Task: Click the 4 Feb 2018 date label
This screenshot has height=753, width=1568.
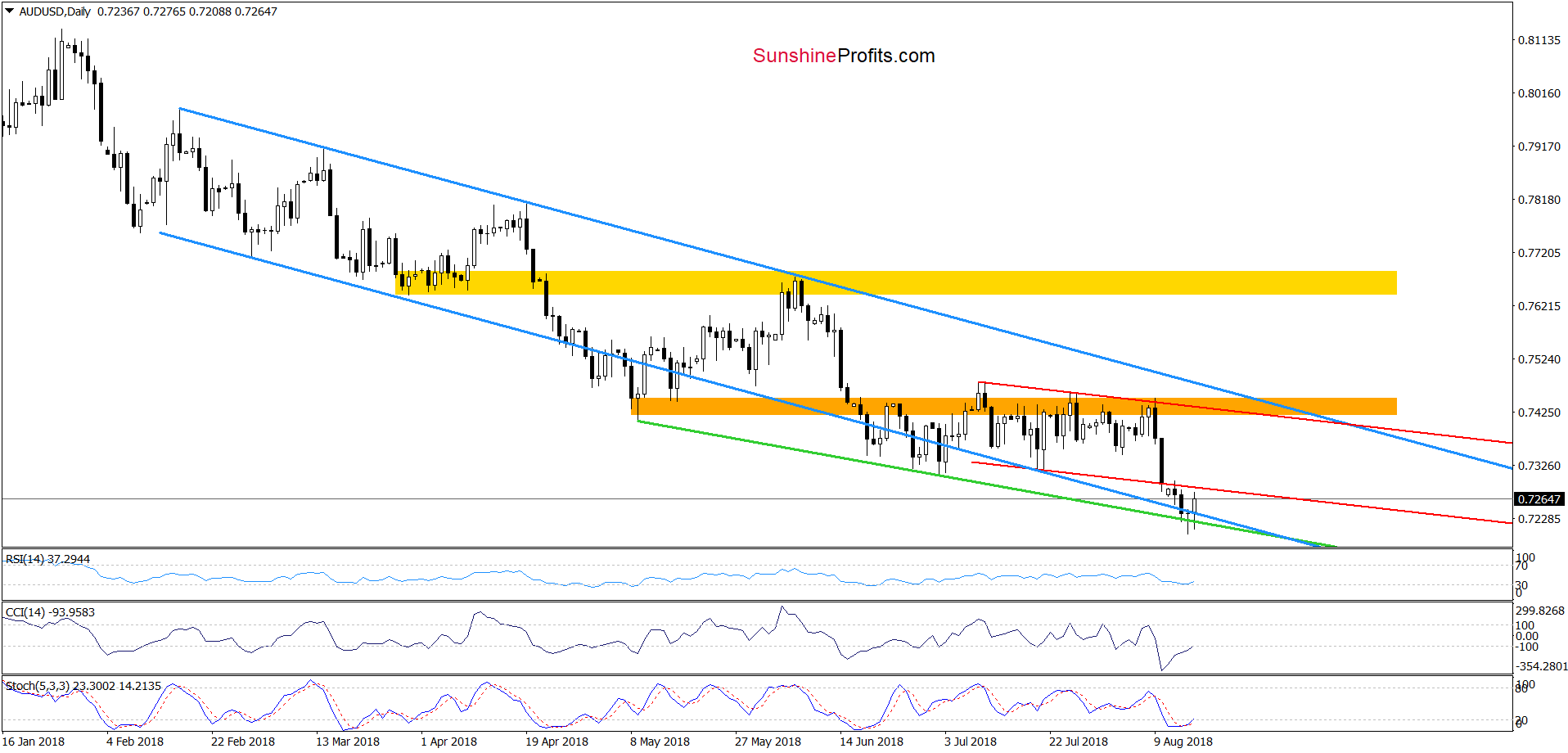Action: [x=135, y=742]
